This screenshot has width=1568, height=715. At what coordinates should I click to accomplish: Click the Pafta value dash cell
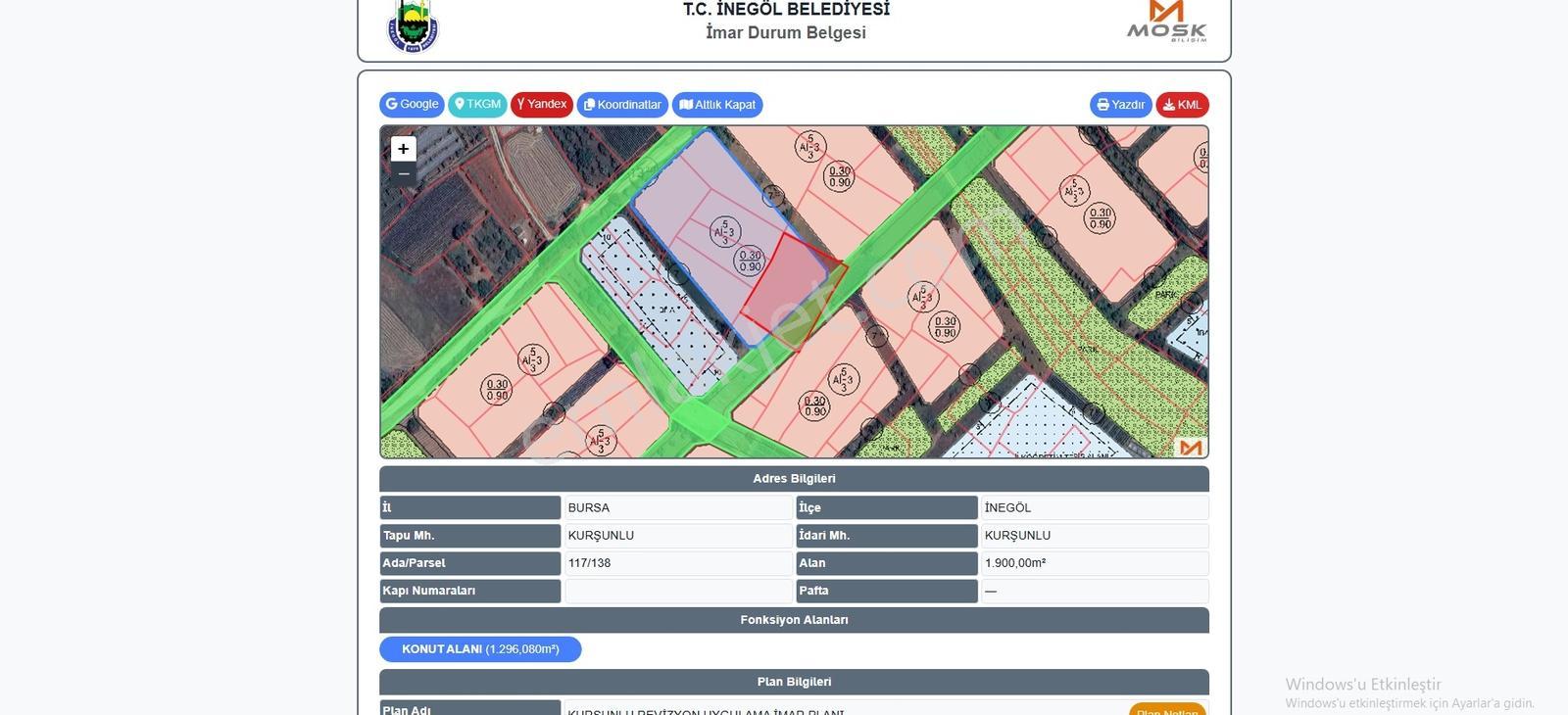click(1095, 591)
